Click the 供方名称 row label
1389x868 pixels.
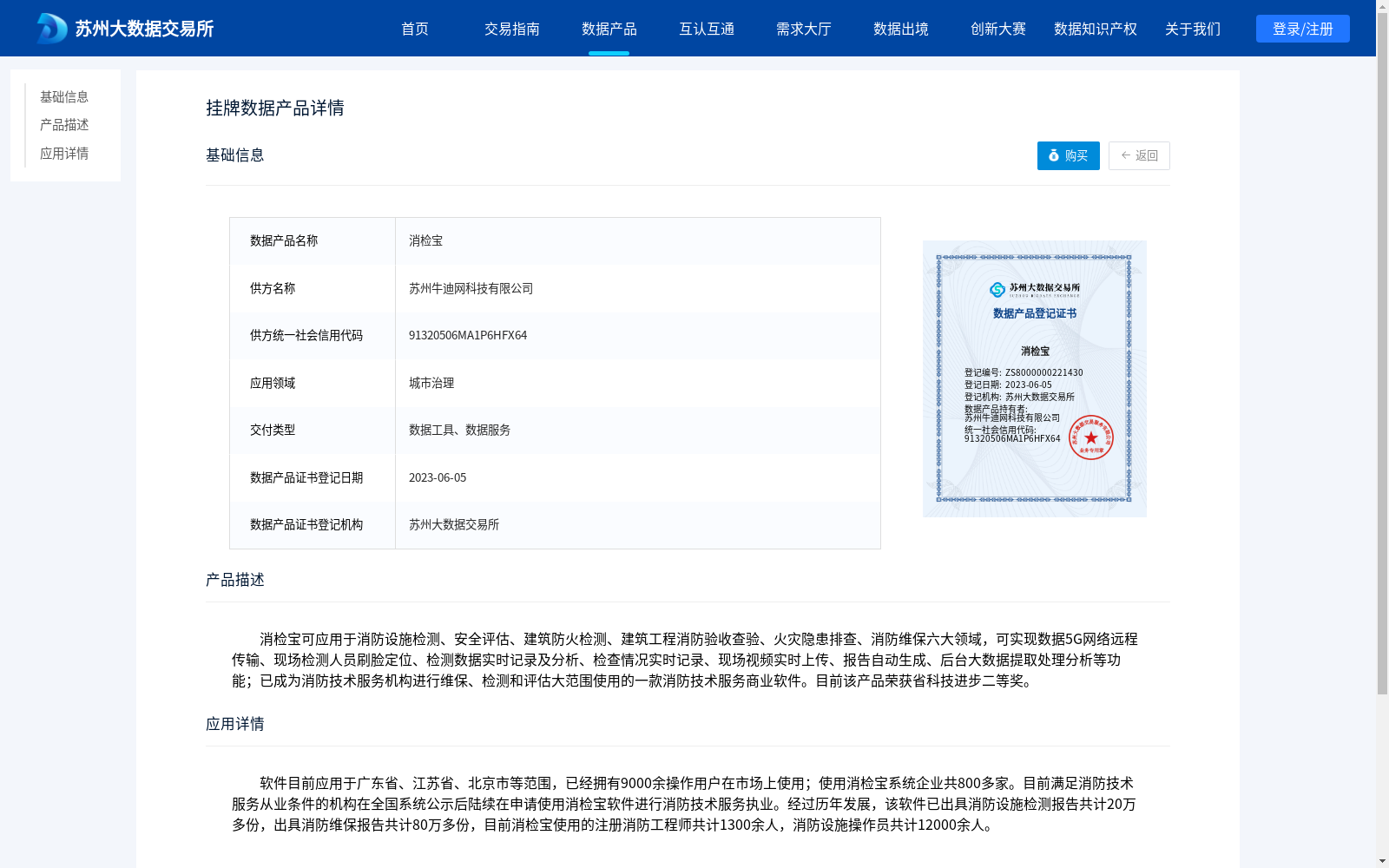[273, 288]
